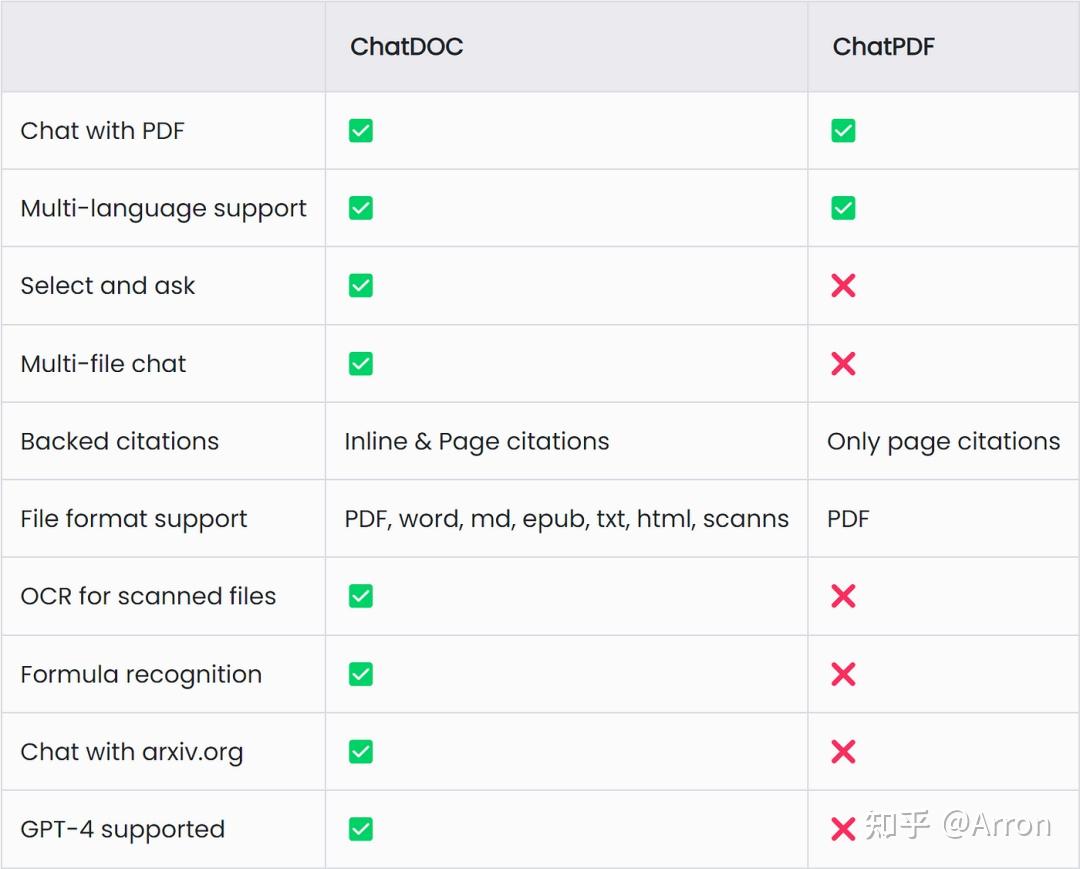The image size is (1080, 869).
Task: Click ChatPDF red cross for OCR row
Action: [x=843, y=596]
